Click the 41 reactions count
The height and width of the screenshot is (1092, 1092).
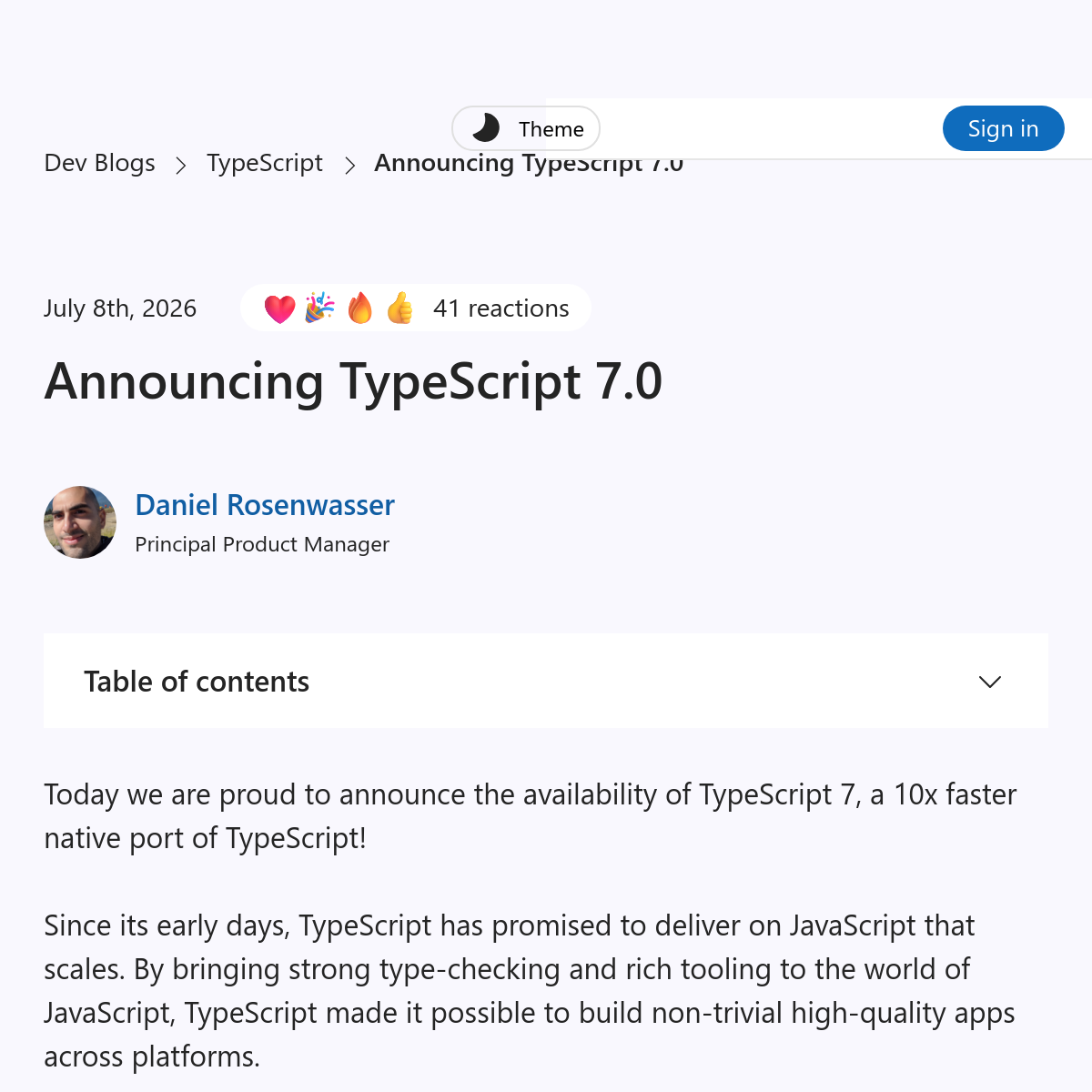pos(501,308)
